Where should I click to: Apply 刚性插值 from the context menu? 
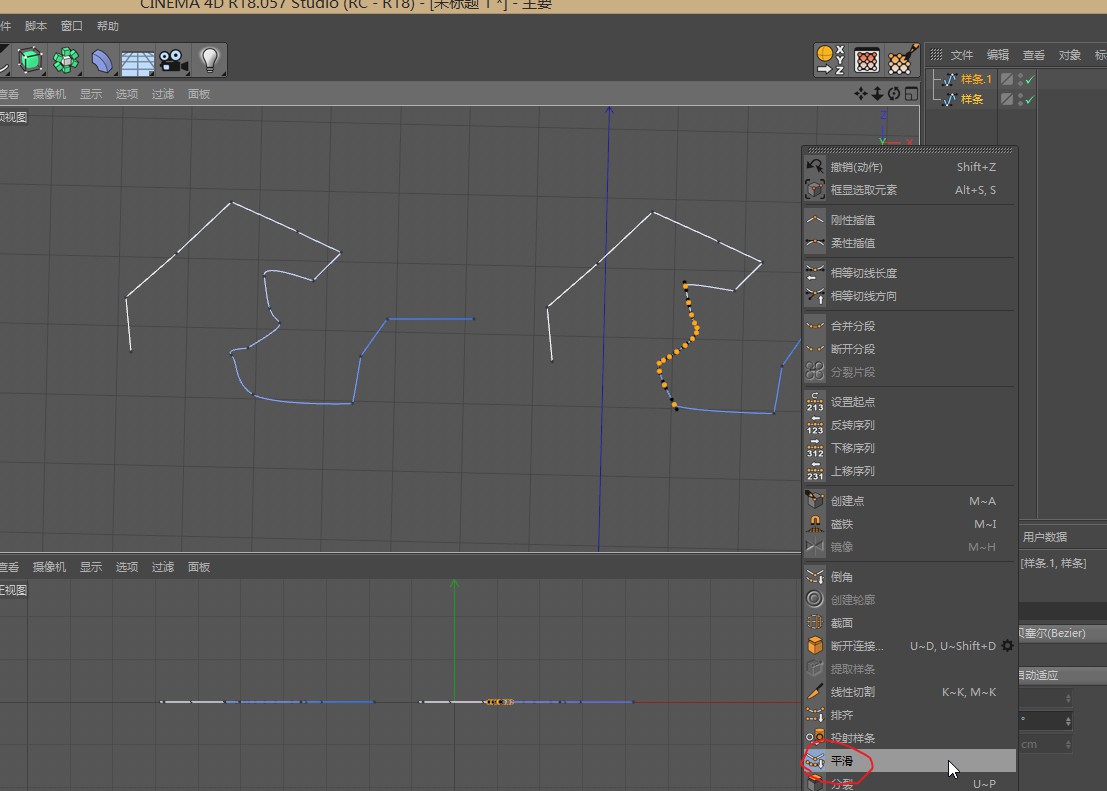point(909,220)
